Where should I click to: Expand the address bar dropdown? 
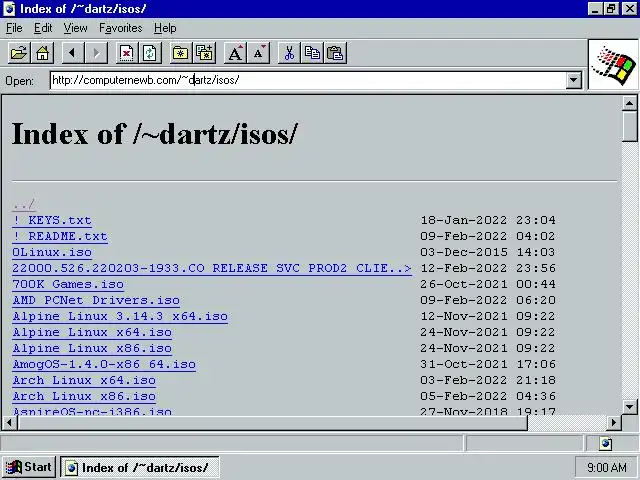click(x=573, y=80)
